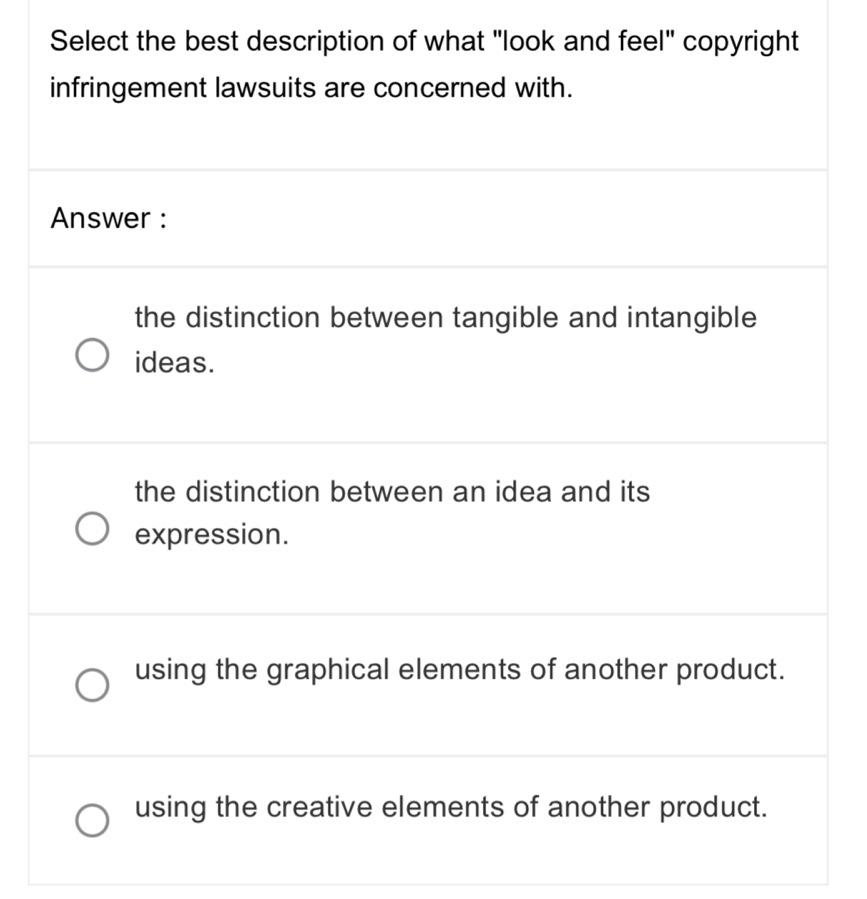The height and width of the screenshot is (899, 867).
Task: Click the word 'copyright' in the question
Action: [x=741, y=42]
